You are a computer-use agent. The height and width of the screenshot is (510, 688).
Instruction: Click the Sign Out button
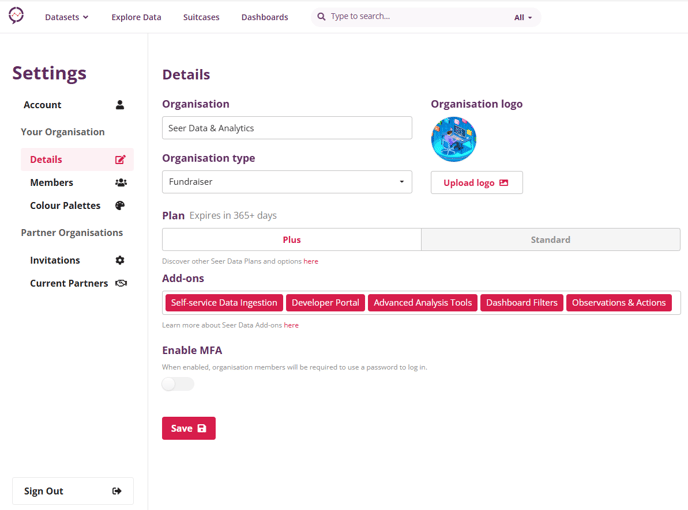pyautogui.click(x=73, y=491)
